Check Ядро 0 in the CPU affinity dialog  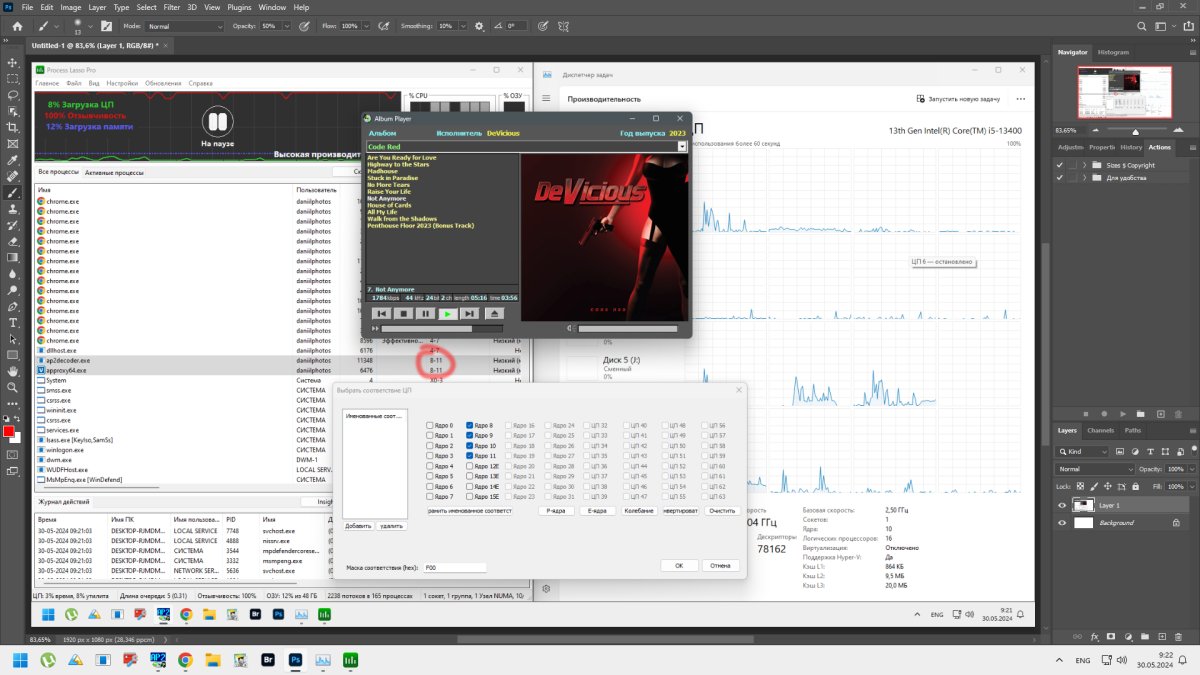tap(430, 425)
